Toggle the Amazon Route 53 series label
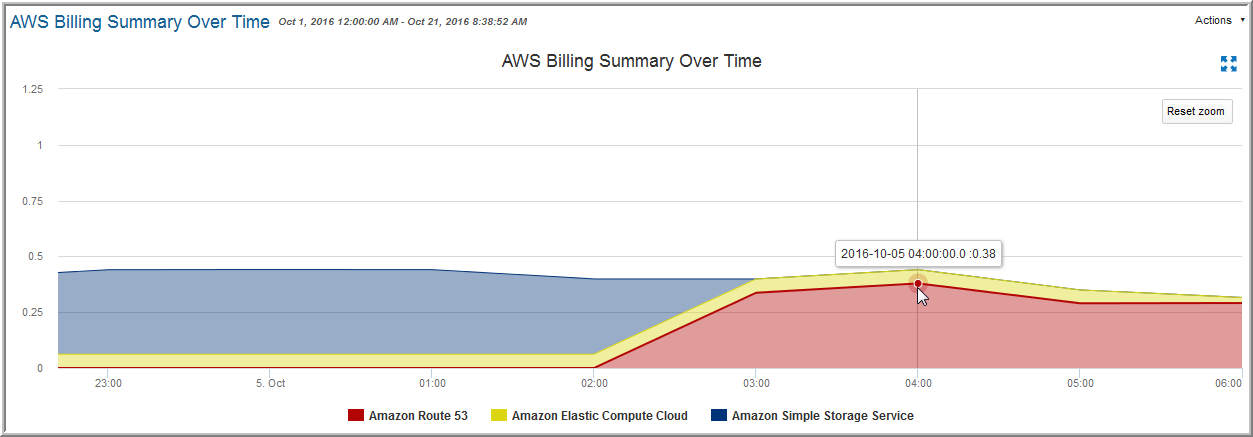Screen dimensions: 1253x437 click(417, 415)
